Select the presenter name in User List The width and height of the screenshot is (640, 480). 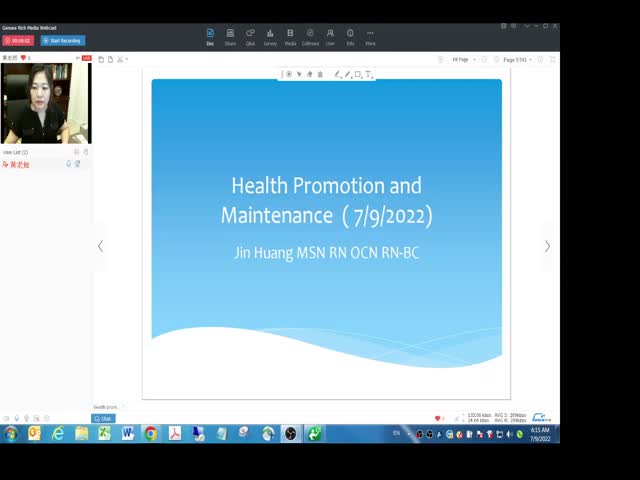tap(19, 164)
